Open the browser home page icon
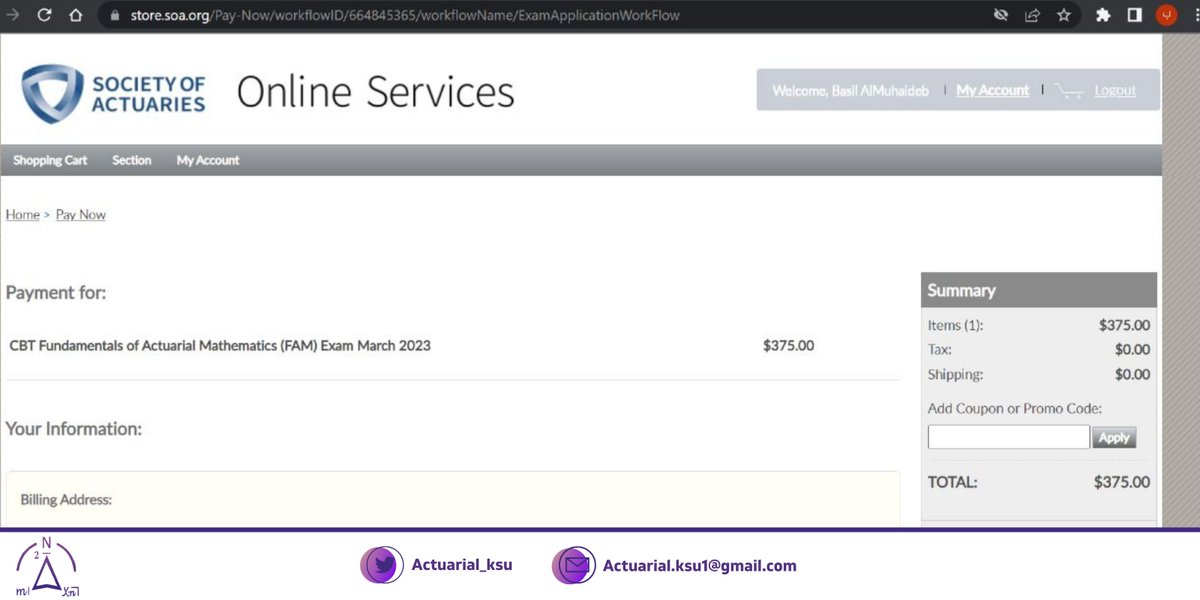The width and height of the screenshot is (1200, 600). click(76, 15)
